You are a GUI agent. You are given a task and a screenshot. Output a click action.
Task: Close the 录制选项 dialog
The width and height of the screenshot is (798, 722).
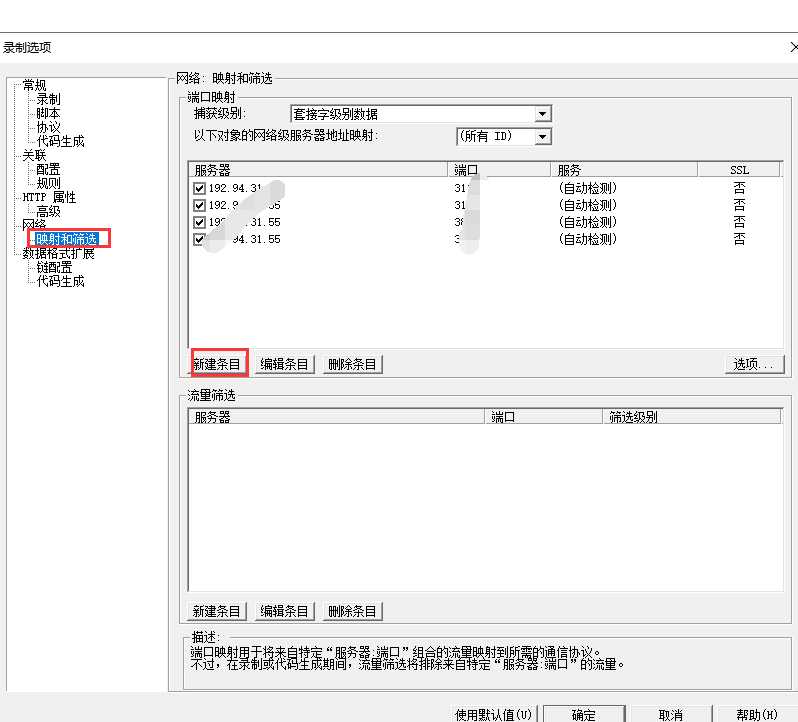[793, 48]
